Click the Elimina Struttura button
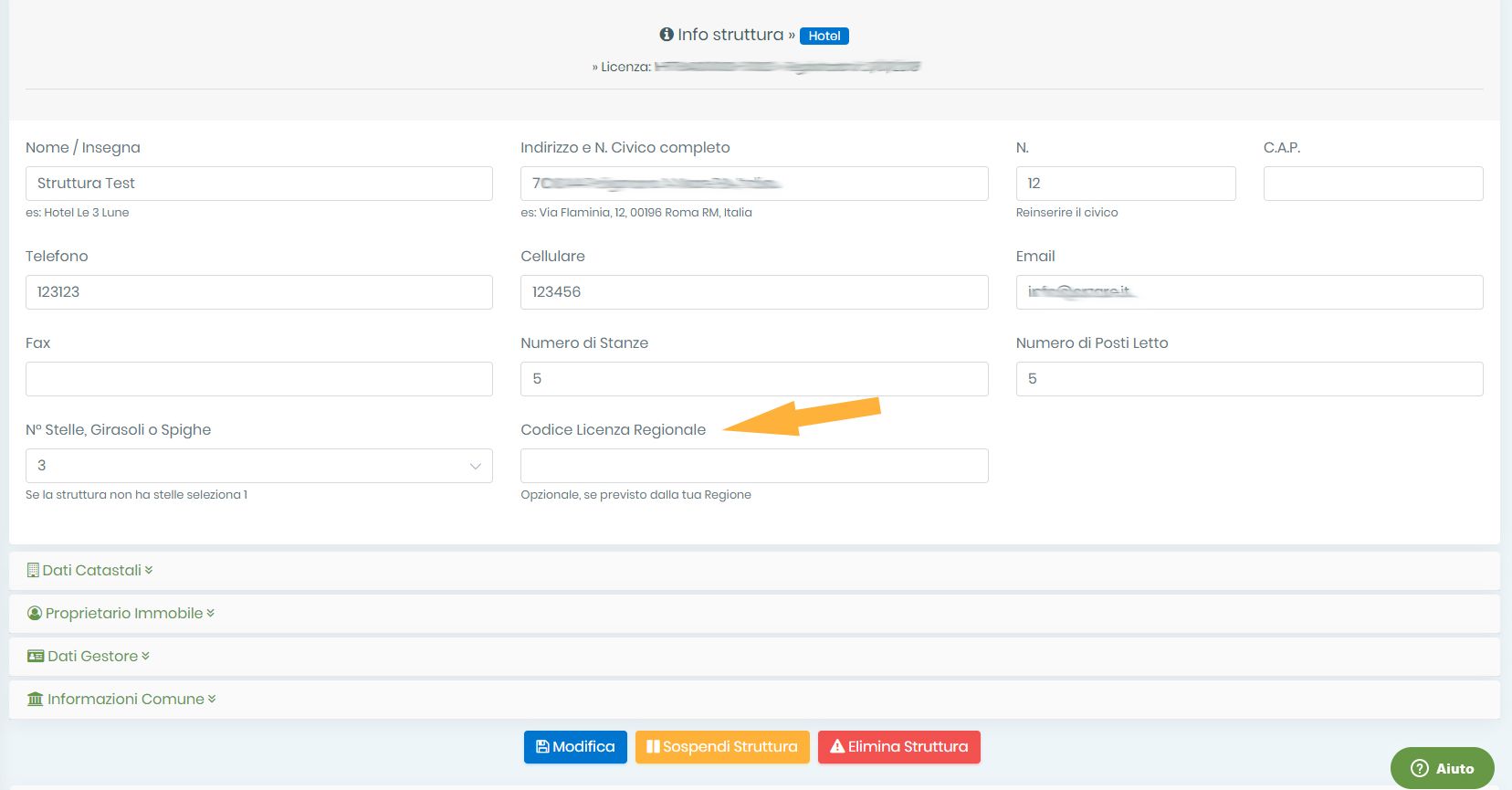The width and height of the screenshot is (1512, 790). 899,746
